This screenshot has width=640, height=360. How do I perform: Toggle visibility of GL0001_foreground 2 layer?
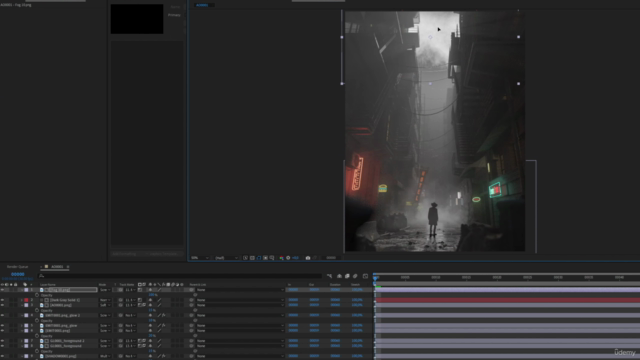tap(2, 341)
